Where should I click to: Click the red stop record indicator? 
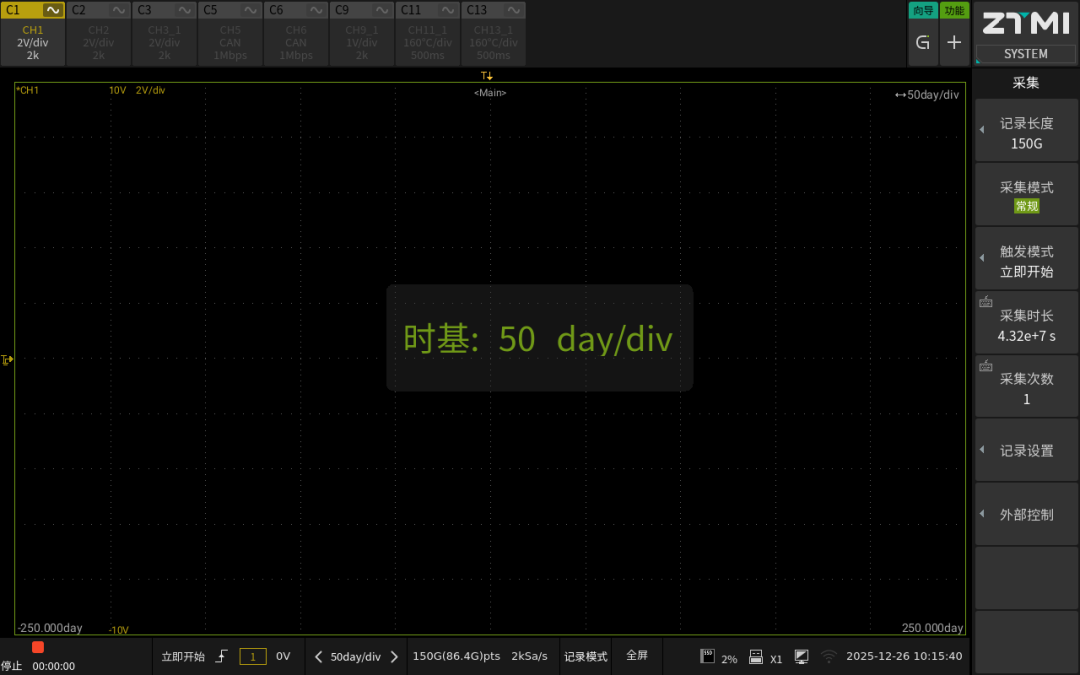(38, 647)
